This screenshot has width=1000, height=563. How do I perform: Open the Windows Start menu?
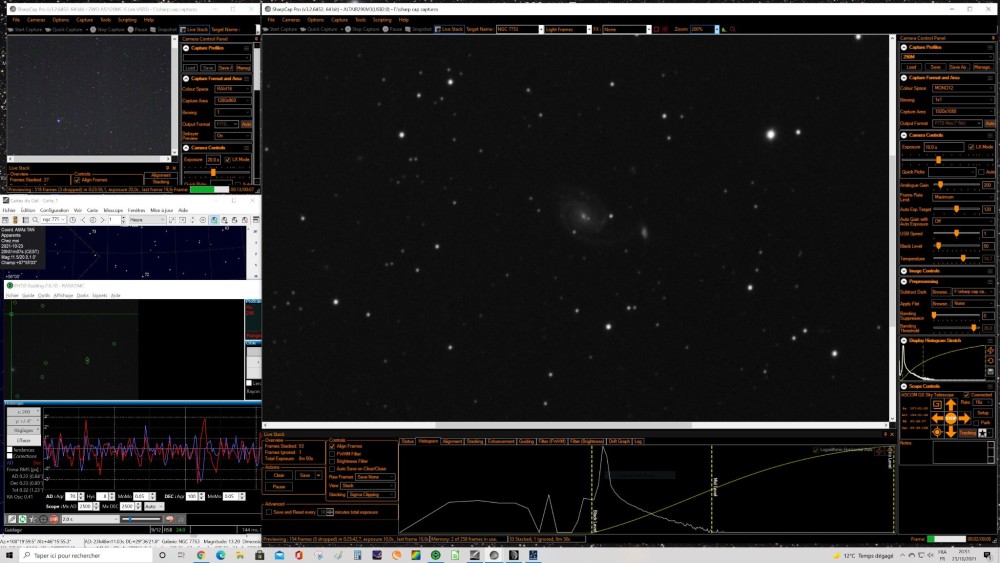point(9,555)
